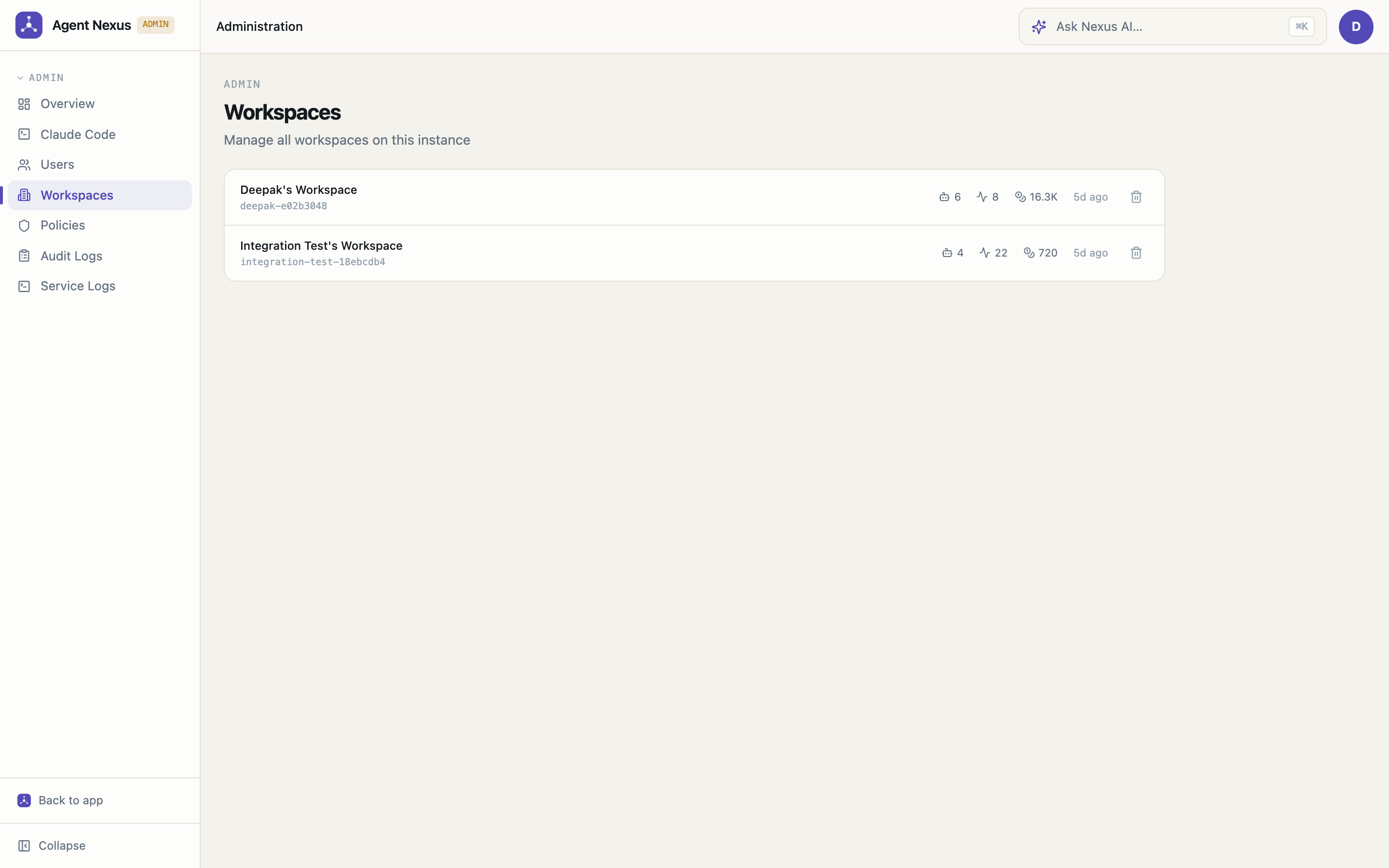
Task: Delete Deepak's Workspace with trash icon
Action: coord(1136,197)
